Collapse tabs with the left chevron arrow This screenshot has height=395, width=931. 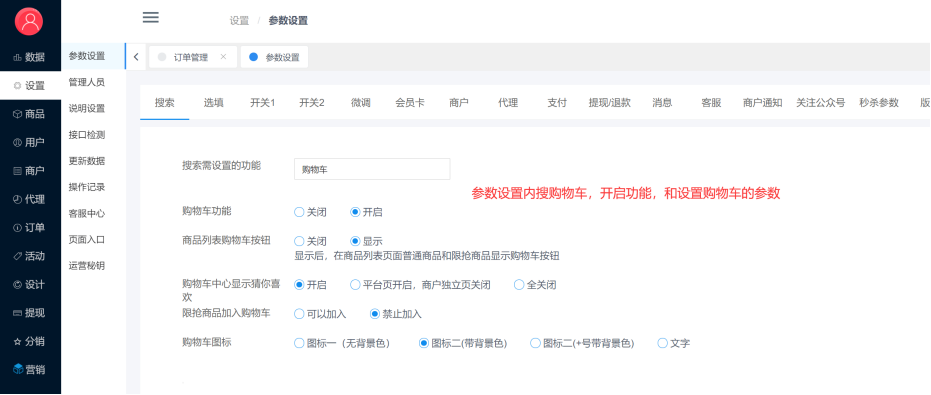[x=136, y=57]
